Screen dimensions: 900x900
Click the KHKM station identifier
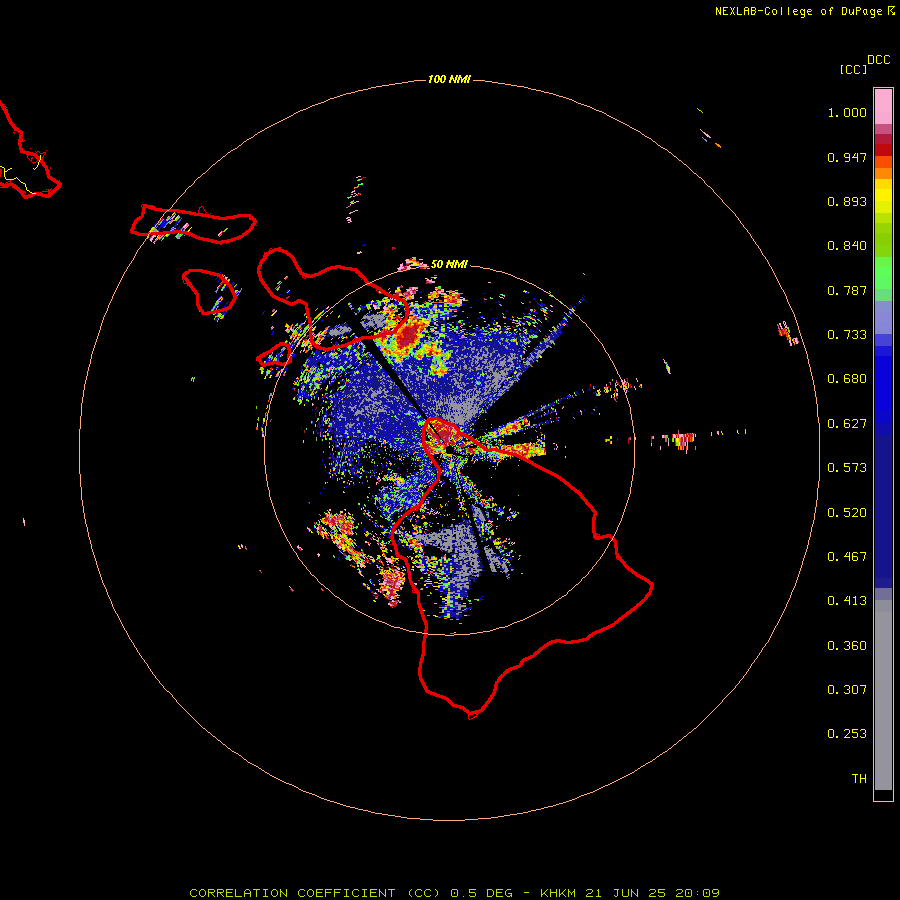click(558, 893)
